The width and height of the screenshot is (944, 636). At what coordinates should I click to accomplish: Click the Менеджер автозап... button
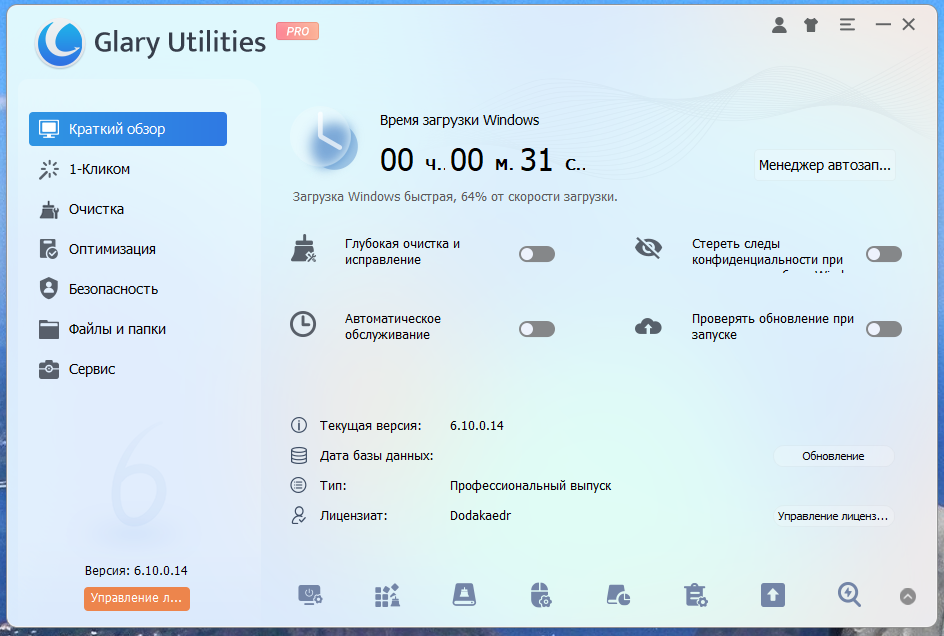[x=824, y=165]
